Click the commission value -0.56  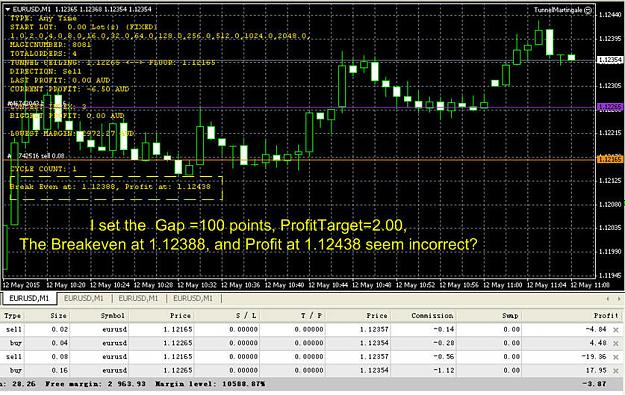(443, 357)
